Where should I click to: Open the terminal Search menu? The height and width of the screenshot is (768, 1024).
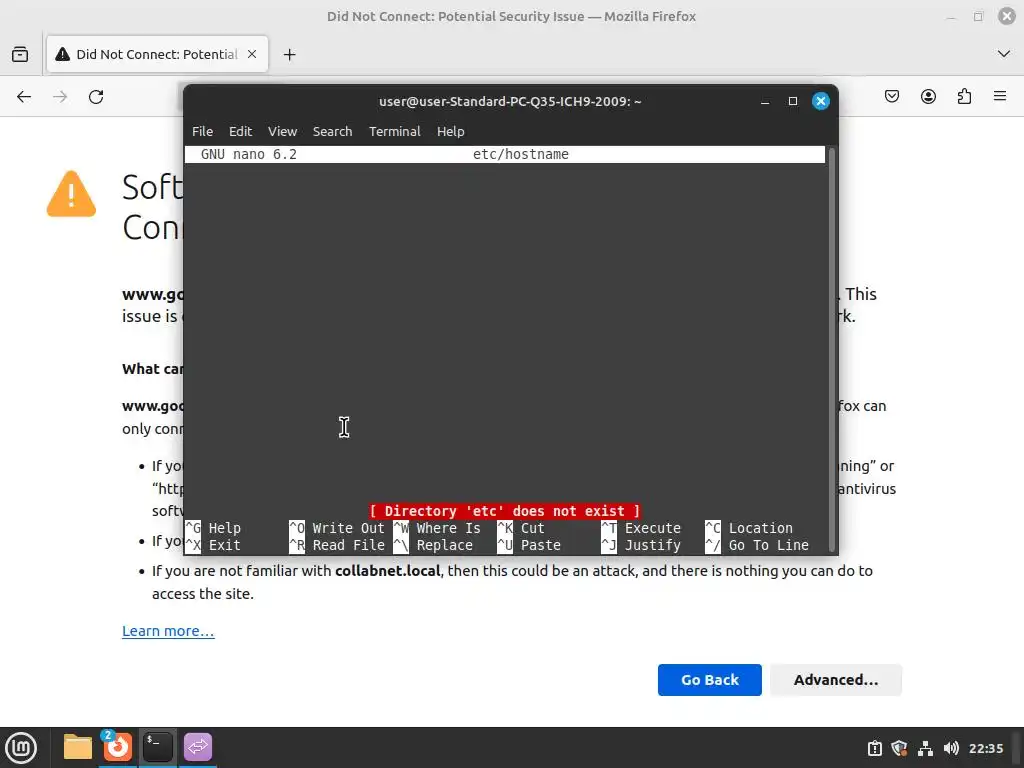(x=332, y=131)
